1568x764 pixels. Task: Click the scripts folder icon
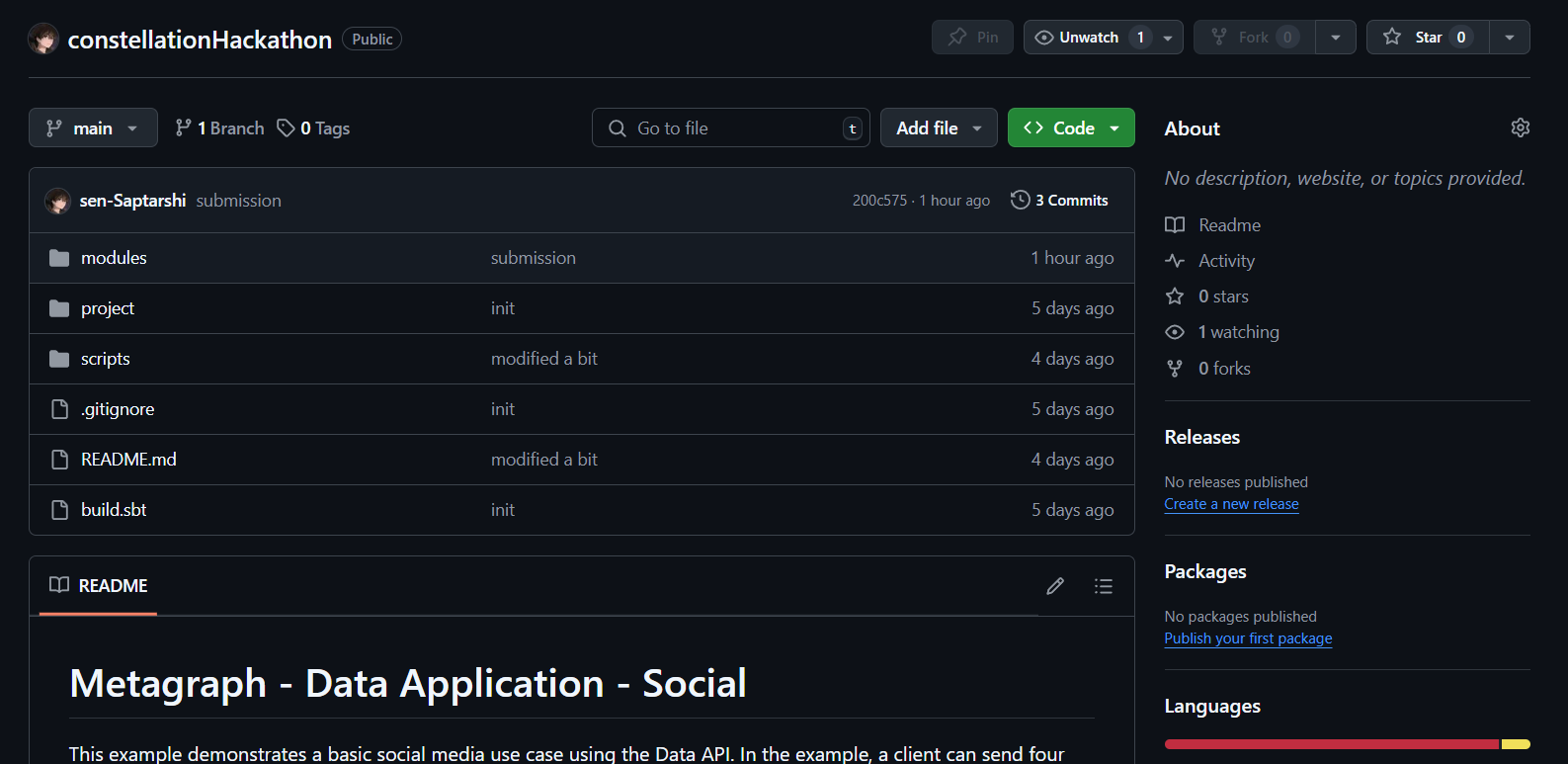tap(59, 359)
